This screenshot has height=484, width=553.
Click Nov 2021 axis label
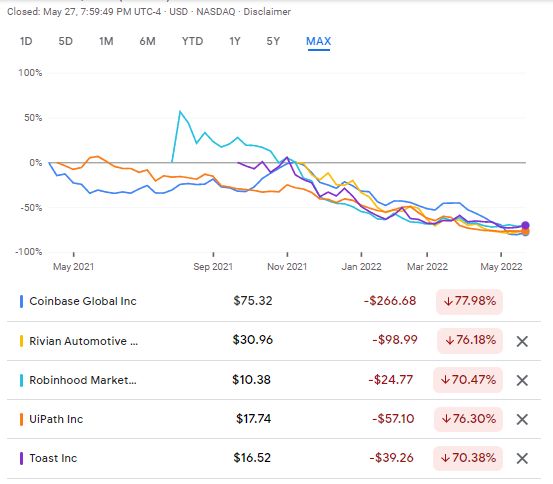pyautogui.click(x=287, y=267)
